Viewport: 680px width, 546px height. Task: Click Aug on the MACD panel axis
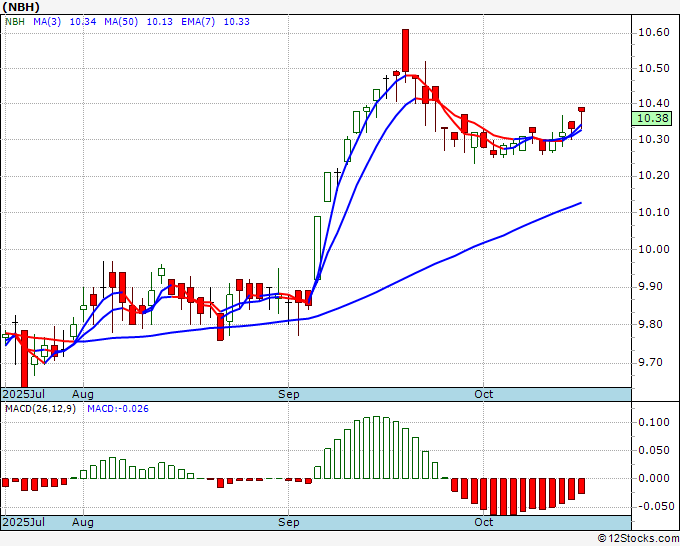click(x=83, y=522)
